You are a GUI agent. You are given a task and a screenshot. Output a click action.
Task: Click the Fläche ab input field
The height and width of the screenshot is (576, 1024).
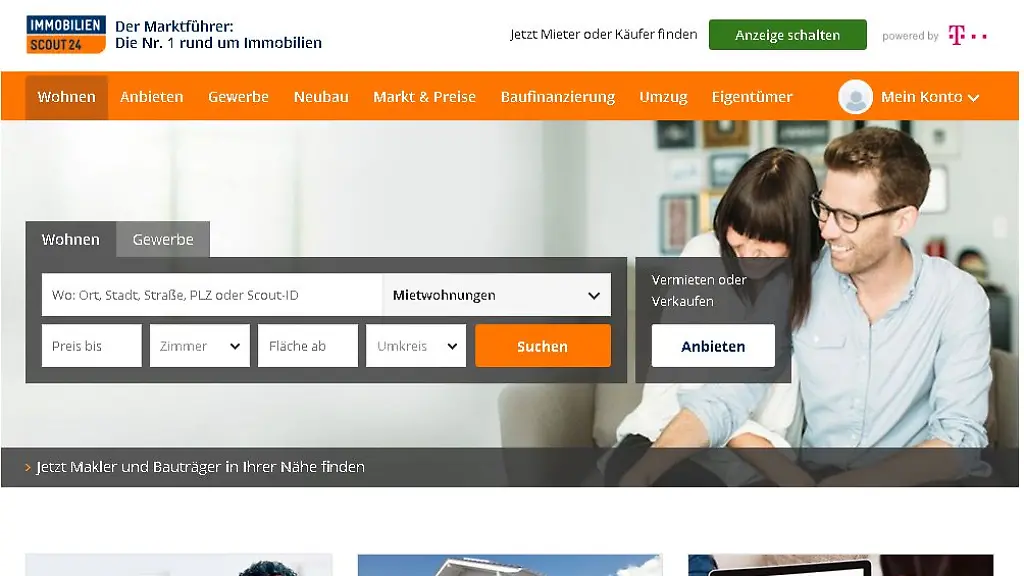(x=308, y=346)
